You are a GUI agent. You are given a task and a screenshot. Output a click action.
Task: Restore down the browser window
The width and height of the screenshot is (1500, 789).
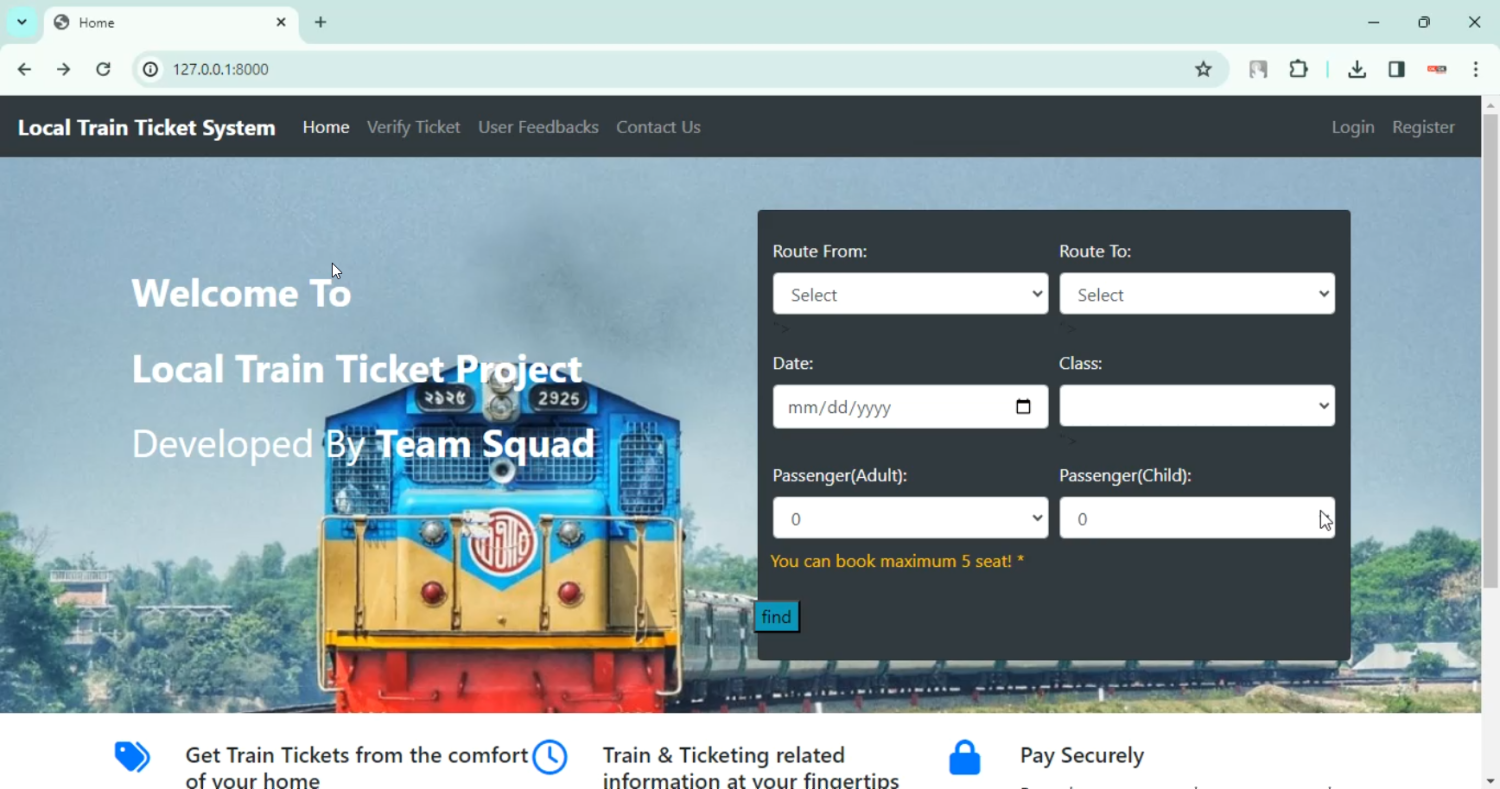point(1424,22)
